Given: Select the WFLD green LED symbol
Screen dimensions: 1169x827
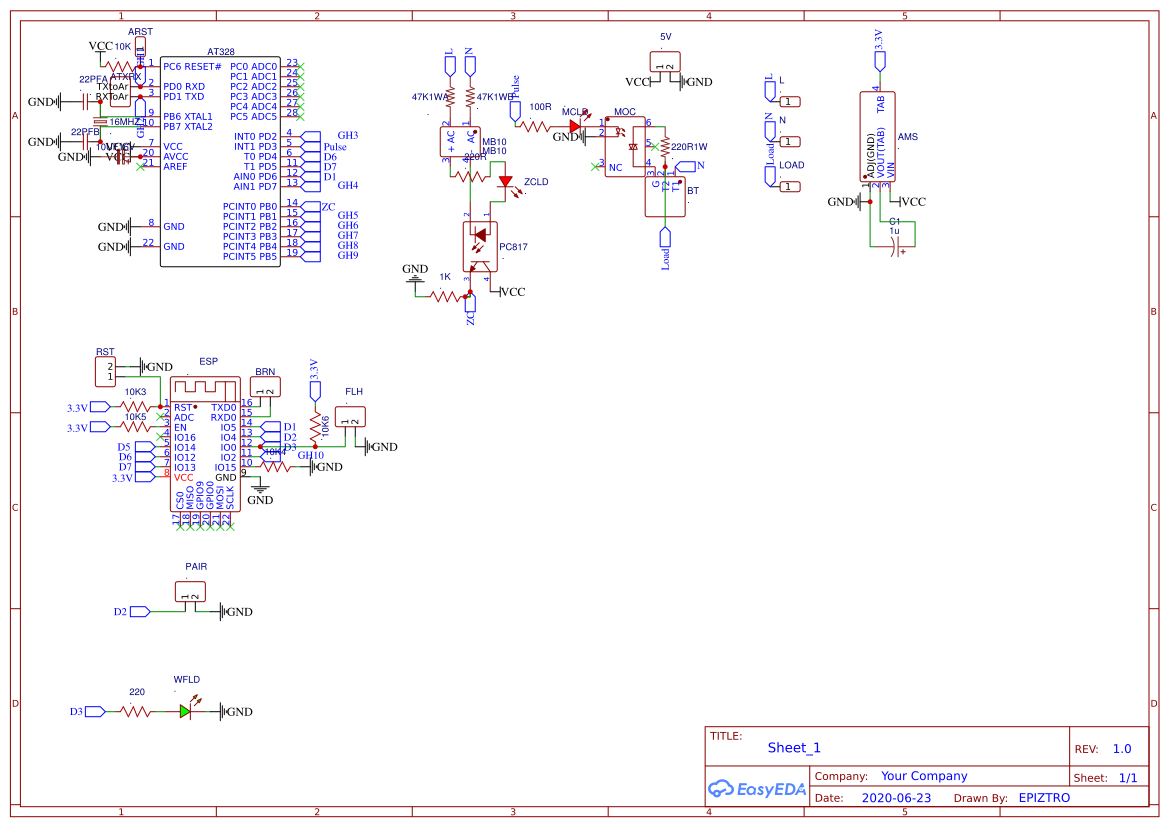Looking at the screenshot, I should point(184,712).
